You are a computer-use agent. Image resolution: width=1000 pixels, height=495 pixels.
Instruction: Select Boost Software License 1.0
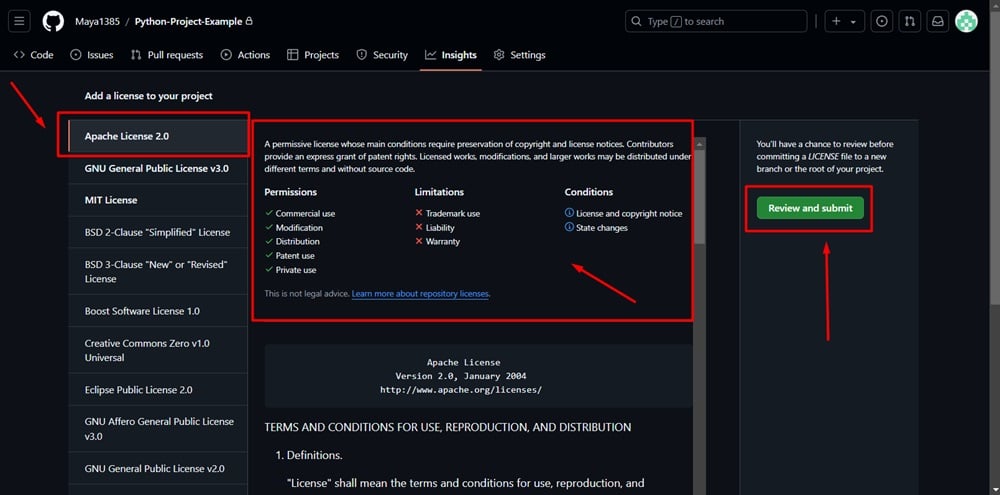[x=158, y=311]
